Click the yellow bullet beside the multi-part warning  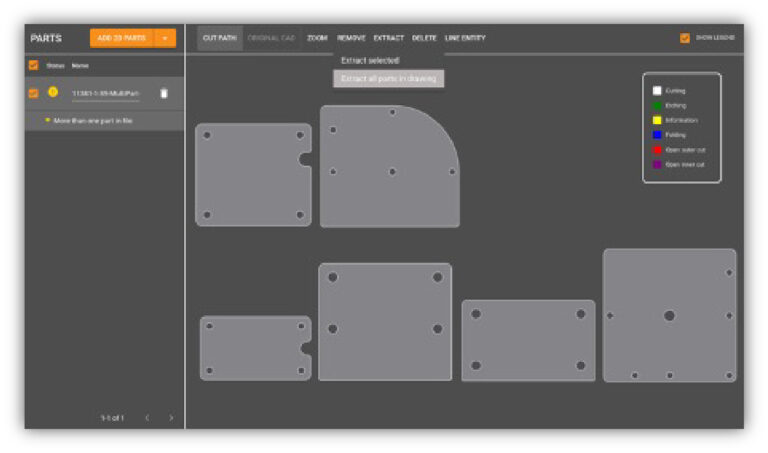(46, 120)
